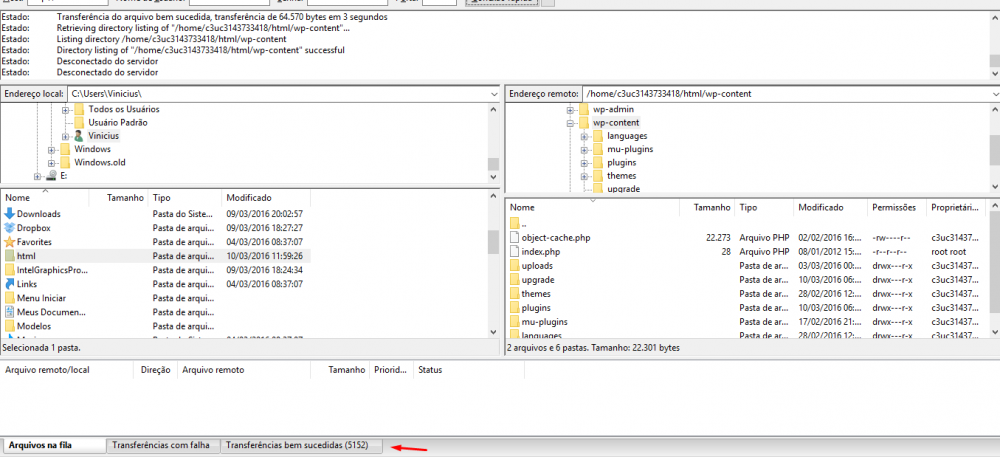Screen dimensions: 1000x457
Task: Click the index.php file icon
Action: click(514, 252)
